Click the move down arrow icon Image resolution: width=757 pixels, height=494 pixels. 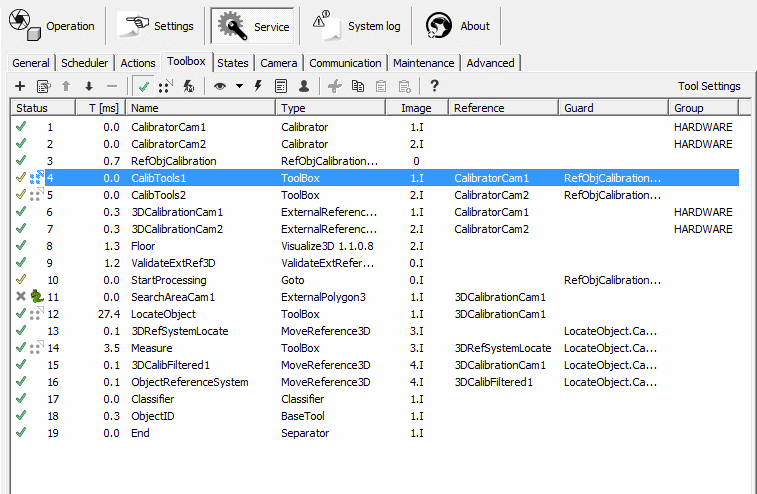(x=89, y=87)
